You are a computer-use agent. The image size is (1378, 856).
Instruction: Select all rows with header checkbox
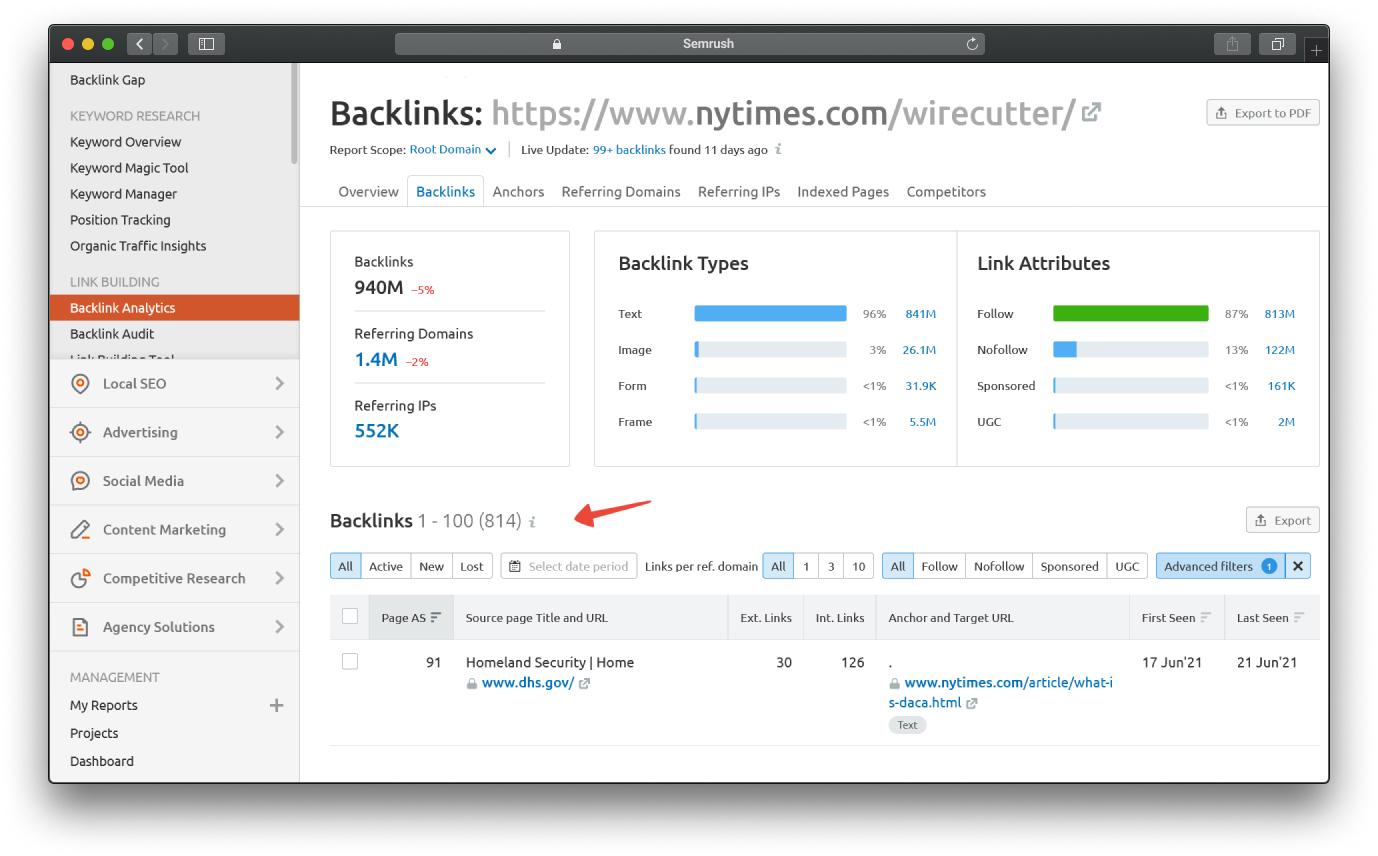pyautogui.click(x=350, y=617)
